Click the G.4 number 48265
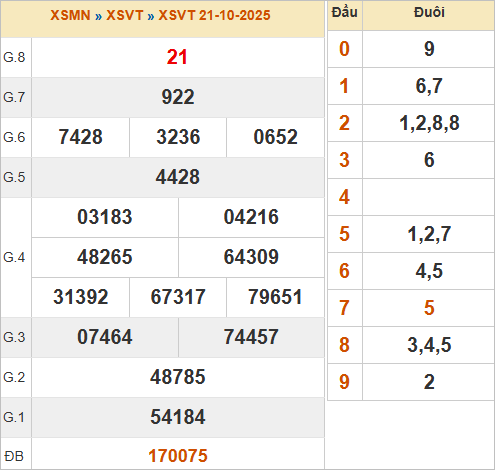This screenshot has height=470, width=495. tap(105, 257)
